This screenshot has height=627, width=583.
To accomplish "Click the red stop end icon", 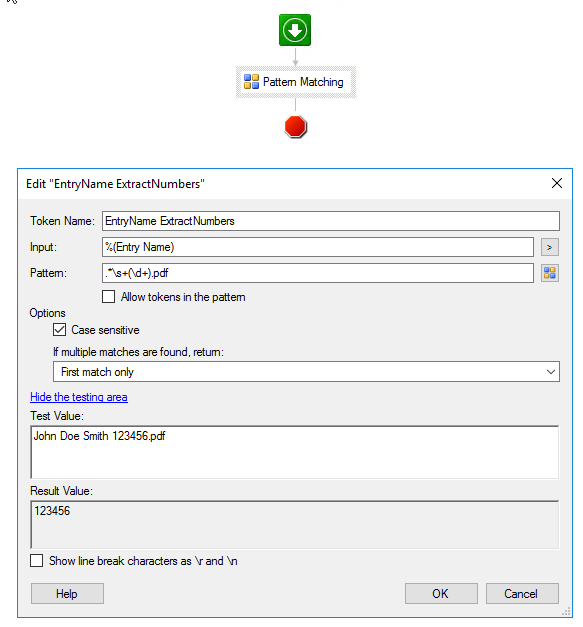I will tap(295, 127).
